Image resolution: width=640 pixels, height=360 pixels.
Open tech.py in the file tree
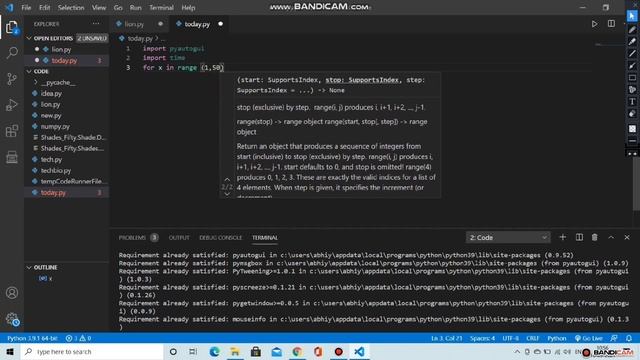pos(67,160)
